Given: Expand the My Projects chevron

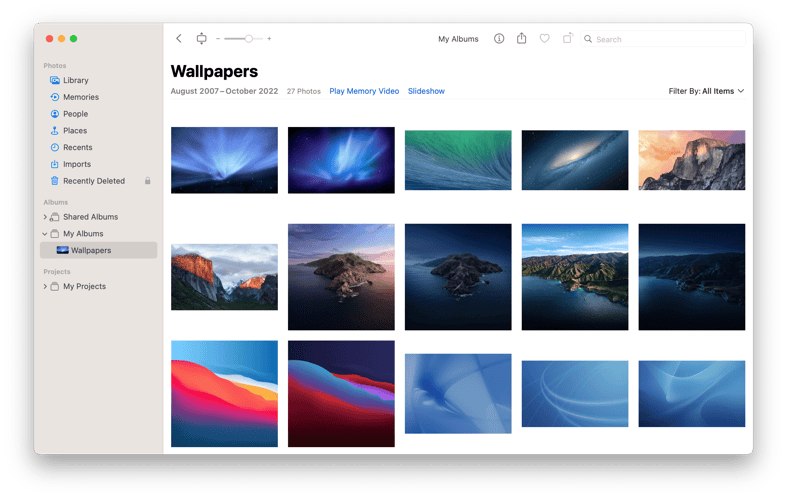Looking at the screenshot, I should click(45, 287).
